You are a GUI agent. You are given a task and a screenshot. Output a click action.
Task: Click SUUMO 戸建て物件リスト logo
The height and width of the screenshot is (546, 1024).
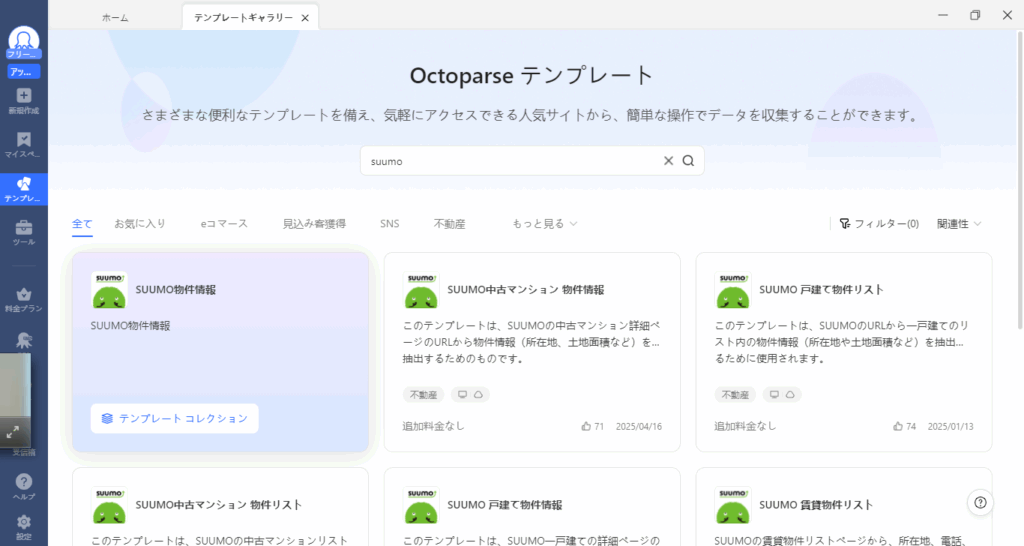tap(733, 290)
